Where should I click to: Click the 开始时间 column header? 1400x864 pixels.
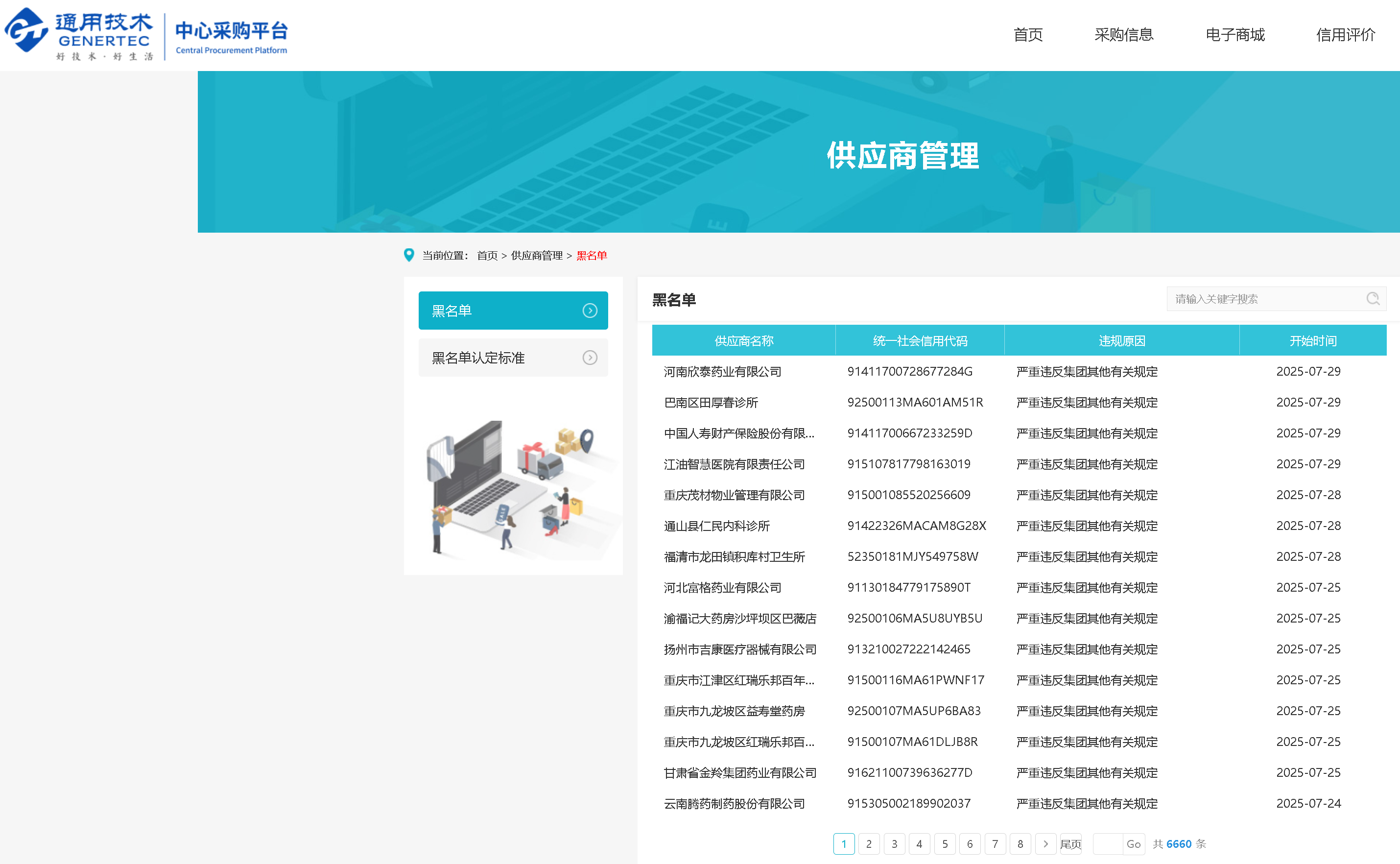tap(1313, 340)
